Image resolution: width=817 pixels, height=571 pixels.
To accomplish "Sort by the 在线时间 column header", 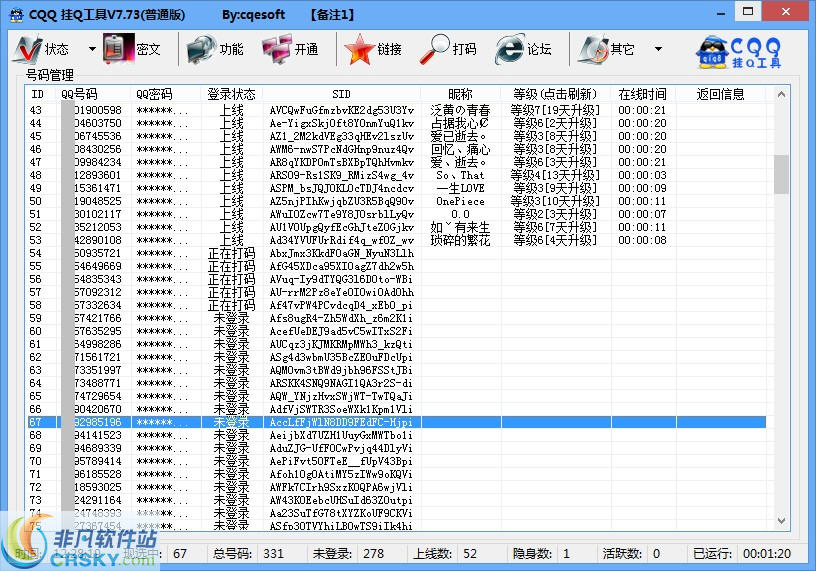I will click(x=642, y=94).
